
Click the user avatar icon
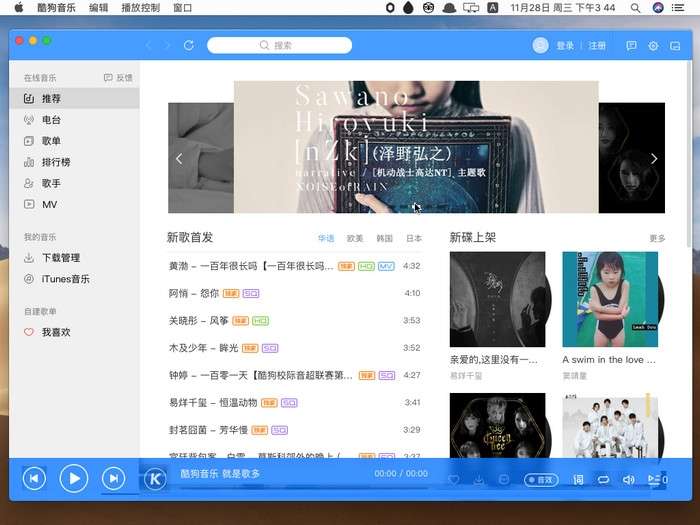(540, 45)
